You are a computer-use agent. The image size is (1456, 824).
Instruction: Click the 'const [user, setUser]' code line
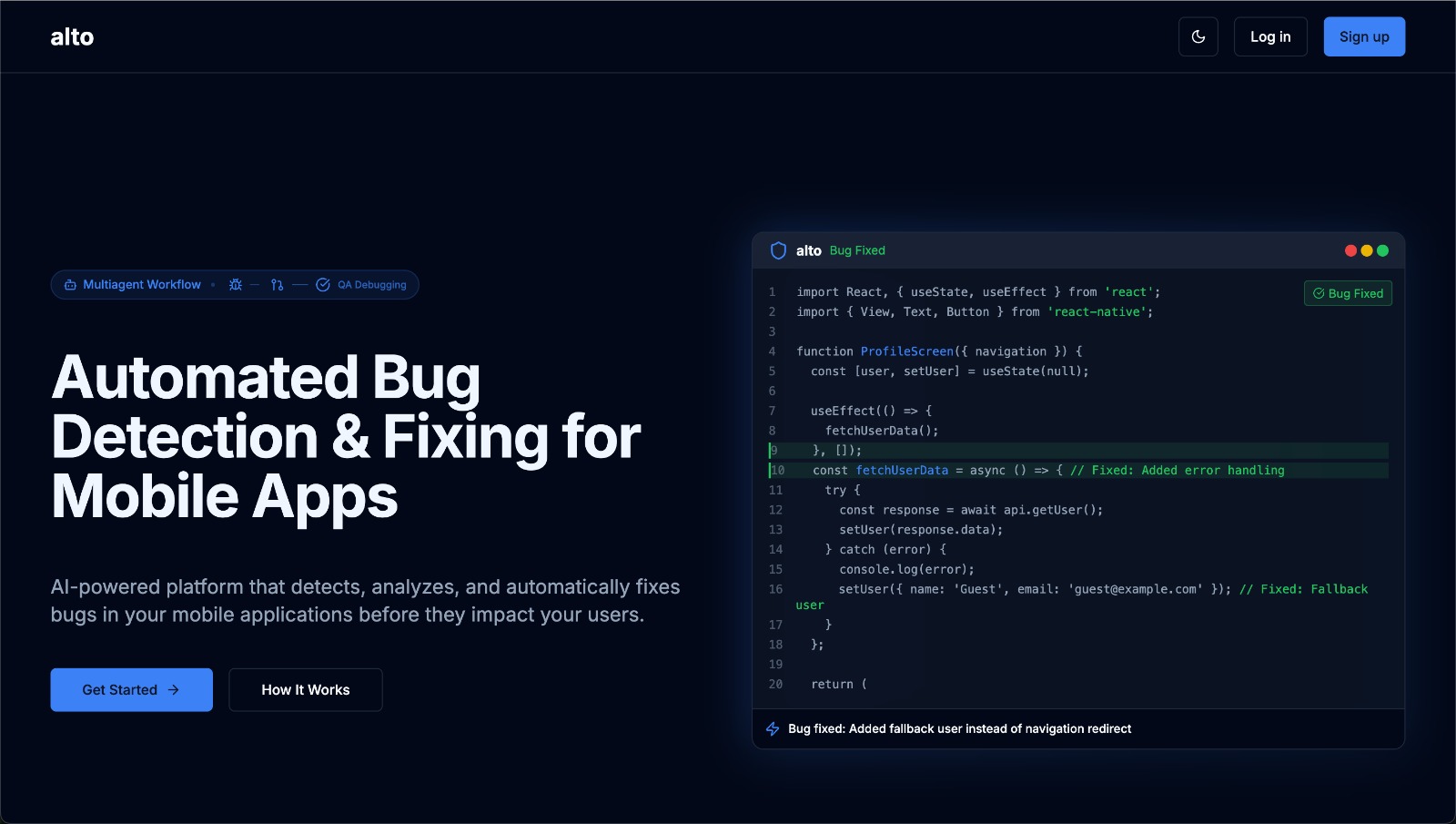pos(949,371)
